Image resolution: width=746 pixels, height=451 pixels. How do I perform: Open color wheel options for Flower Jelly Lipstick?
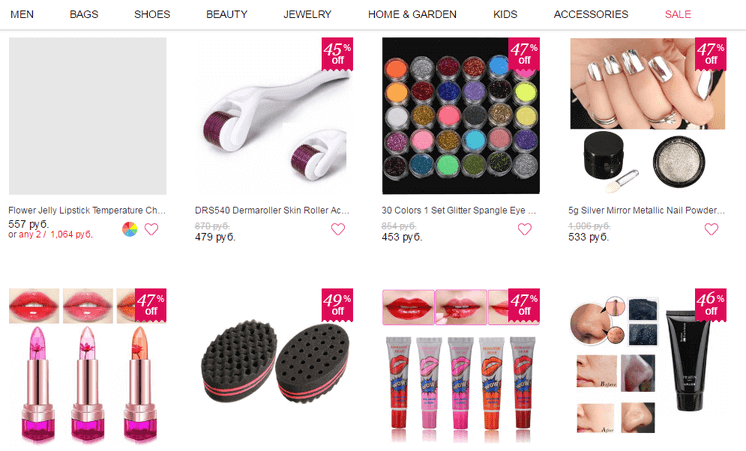(x=129, y=229)
